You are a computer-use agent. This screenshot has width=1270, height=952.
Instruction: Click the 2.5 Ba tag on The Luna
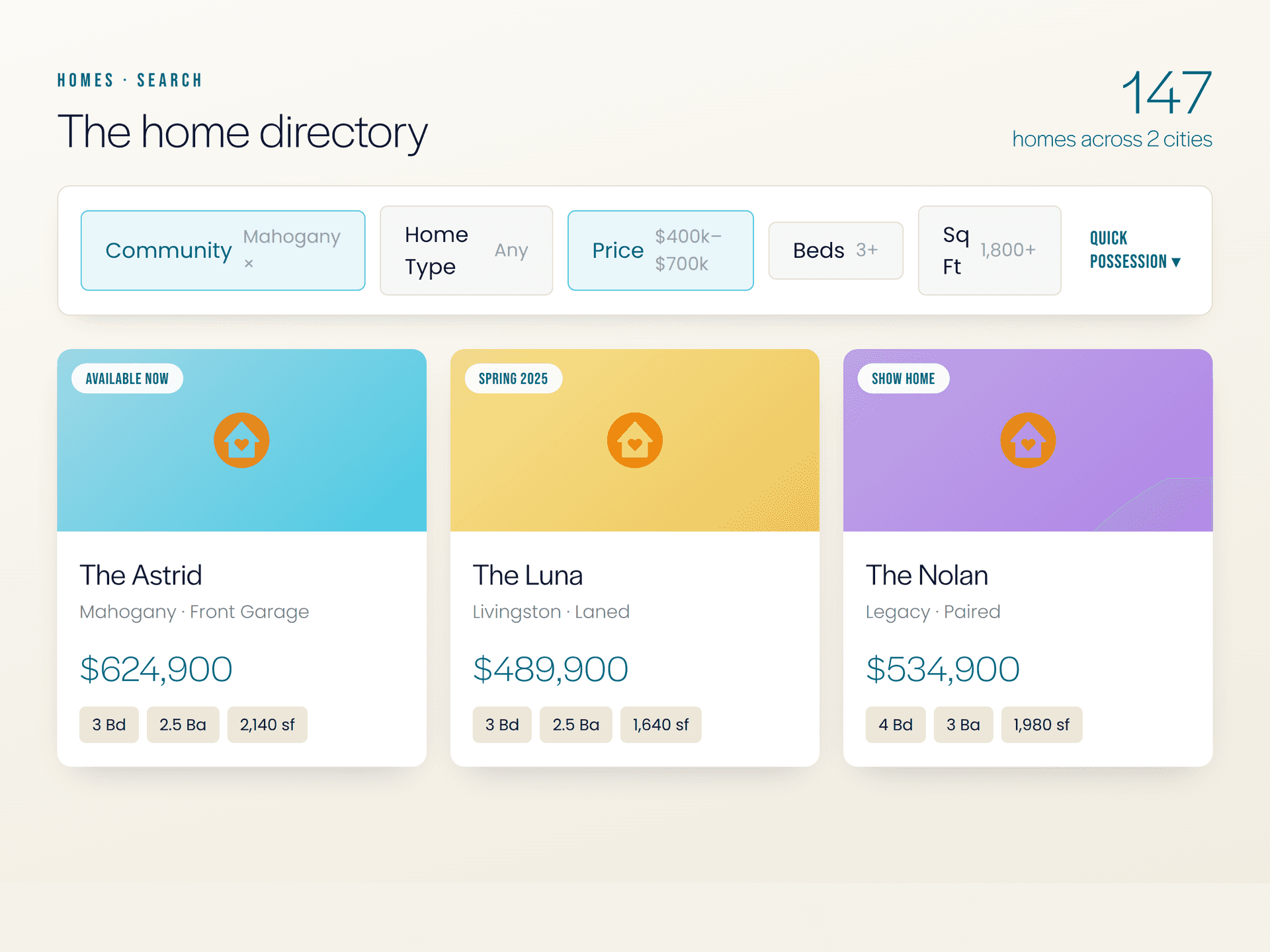[x=576, y=725]
